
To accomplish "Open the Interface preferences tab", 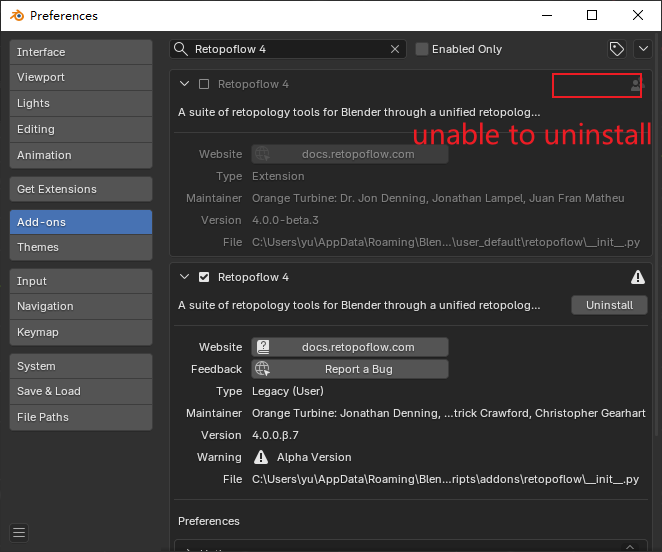I will click(81, 52).
